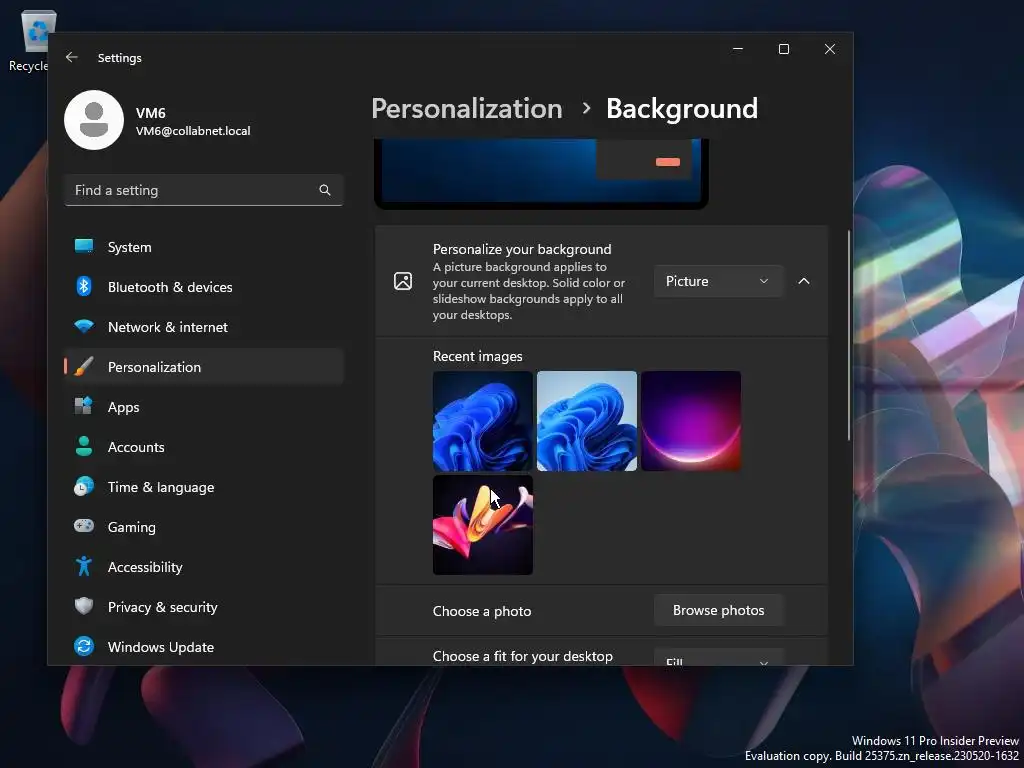Click the Find a setting search box
This screenshot has height=768, width=1024.
coord(204,190)
